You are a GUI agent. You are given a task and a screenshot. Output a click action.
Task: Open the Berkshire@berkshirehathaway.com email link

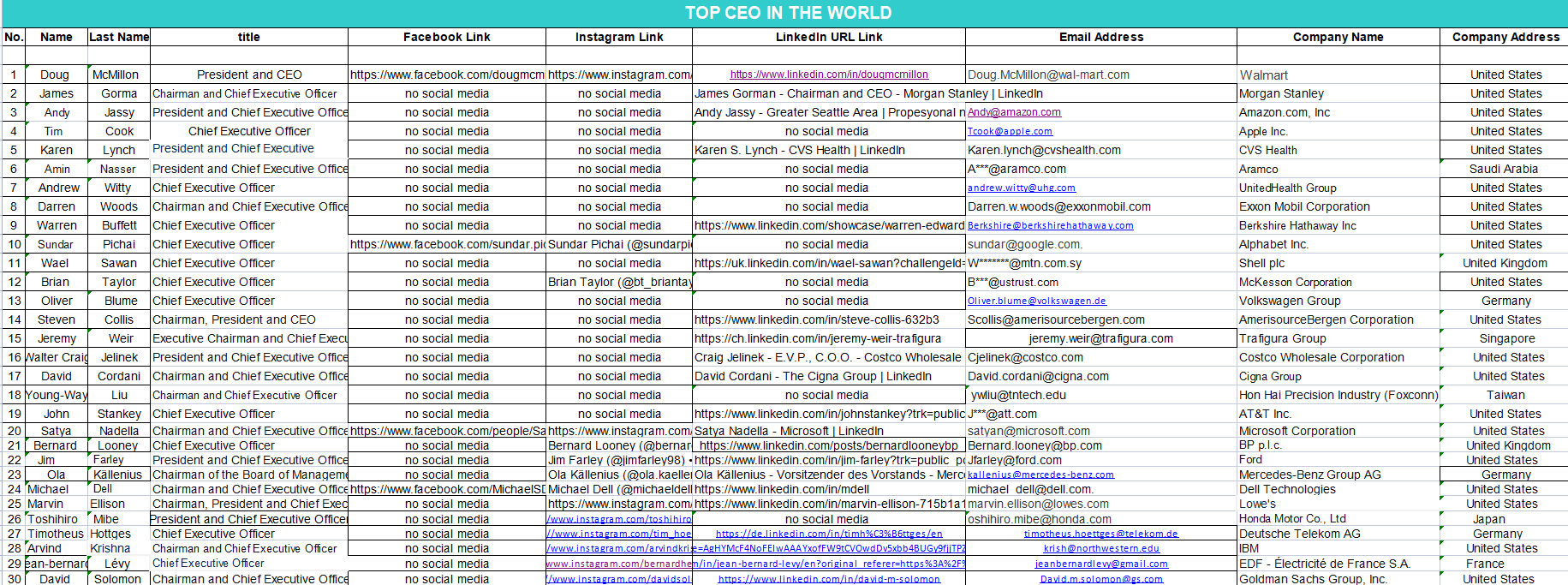point(1051,225)
